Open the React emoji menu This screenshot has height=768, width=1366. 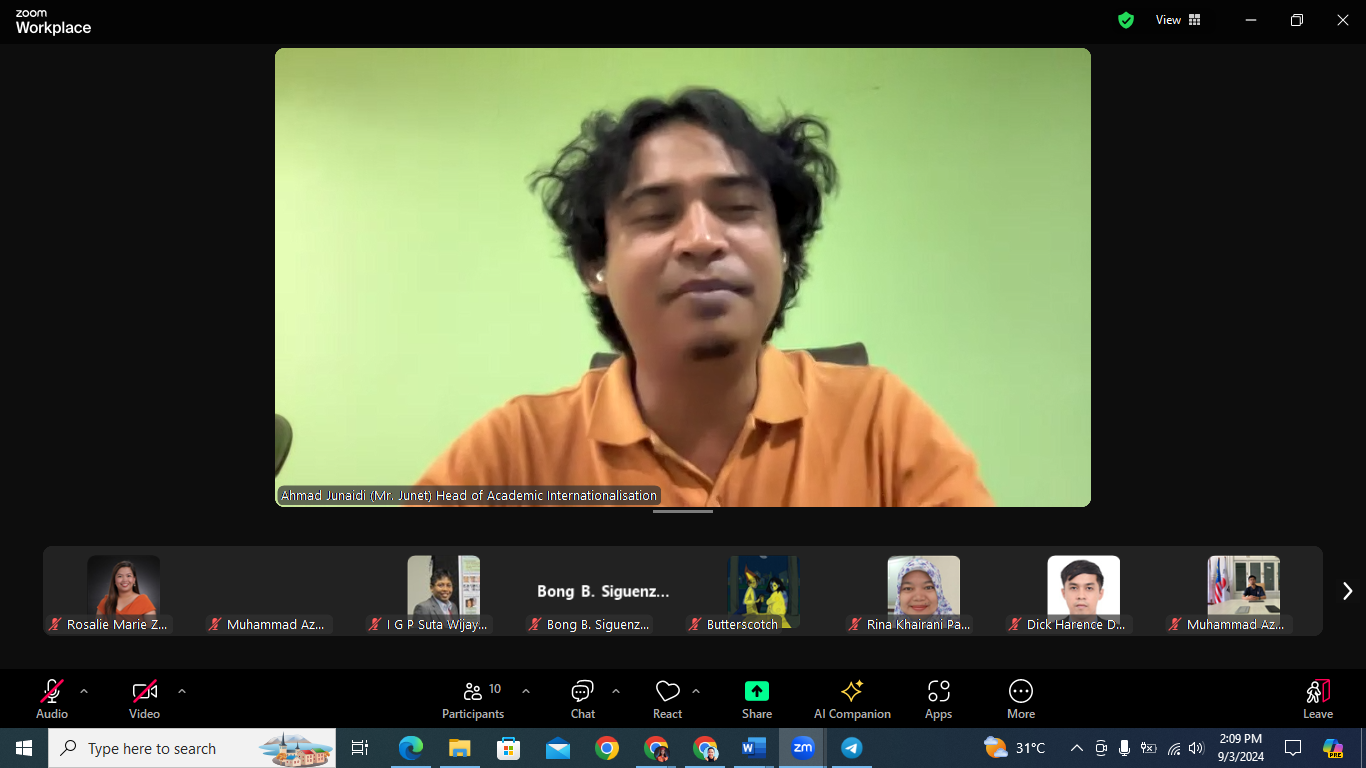point(667,699)
